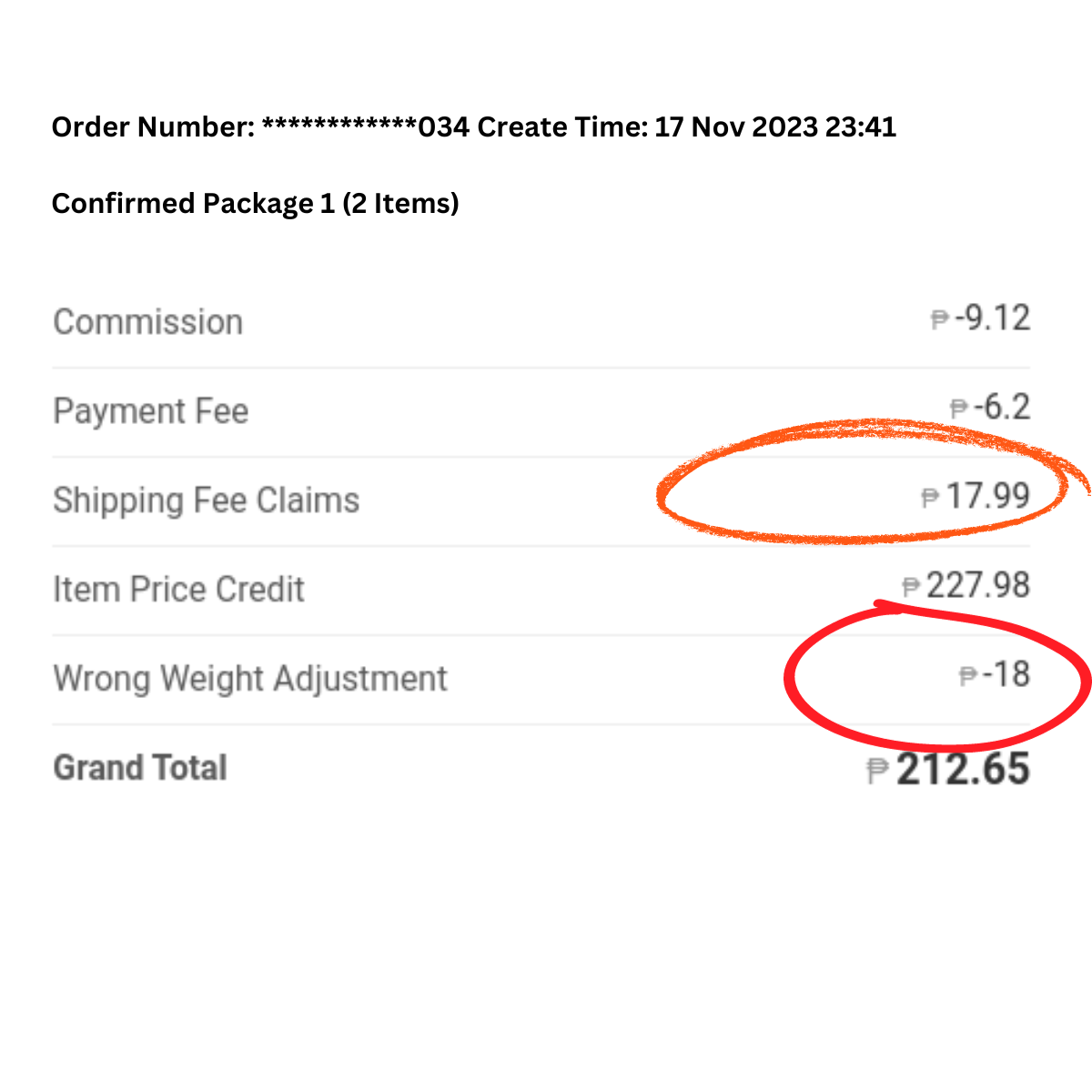The width and height of the screenshot is (1092, 1092).
Task: Select the Payment Fee label
Action: (x=151, y=411)
